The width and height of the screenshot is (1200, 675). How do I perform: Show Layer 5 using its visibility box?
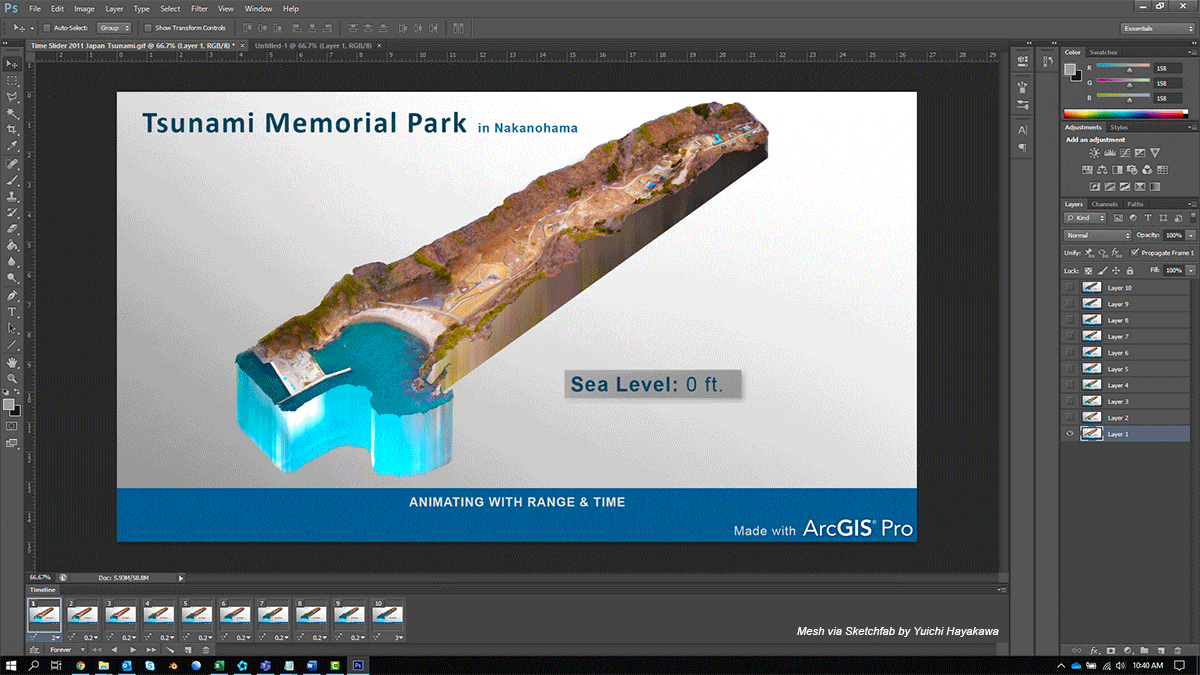coord(1070,369)
